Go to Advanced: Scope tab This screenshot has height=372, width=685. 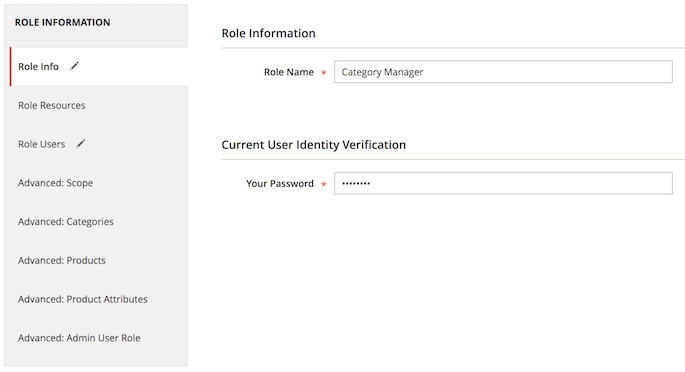99,183
